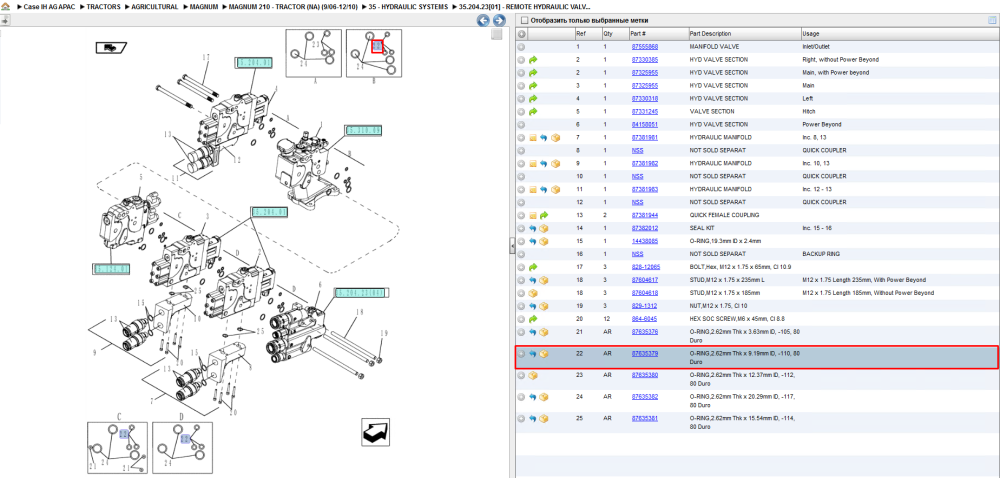Open detail view thumbnail D
The image size is (1000, 478).
[182, 447]
